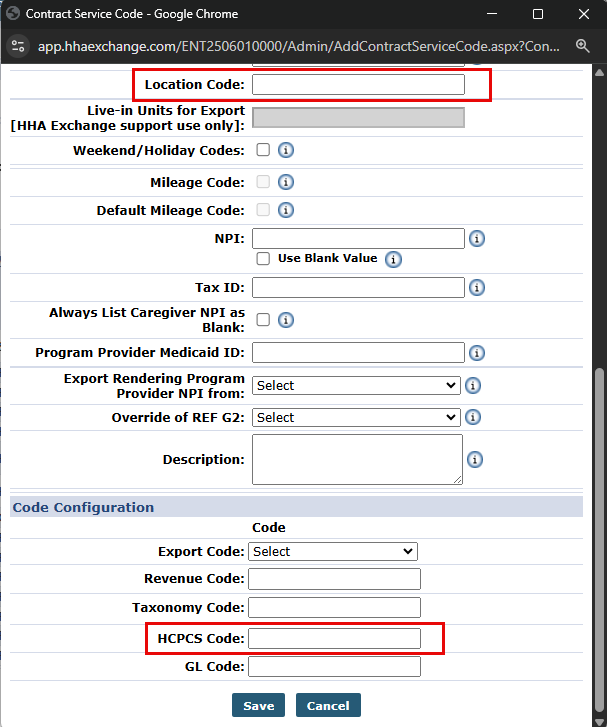The height and width of the screenshot is (727, 607).
Task: Show info for Export Rendering Program Provider NPI
Action: pyautogui.click(x=473, y=385)
